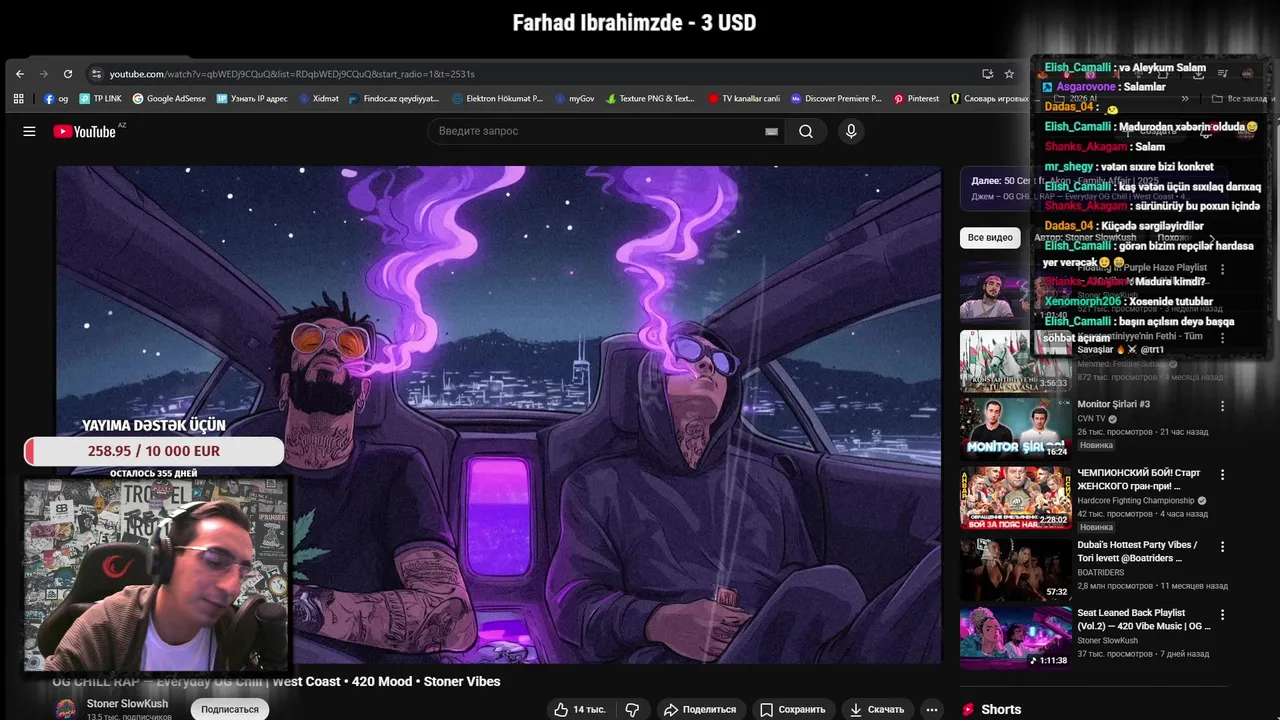Open options menu for Monitor Şirləri #3
Image resolution: width=1280 pixels, height=720 pixels.
[x=1222, y=406]
